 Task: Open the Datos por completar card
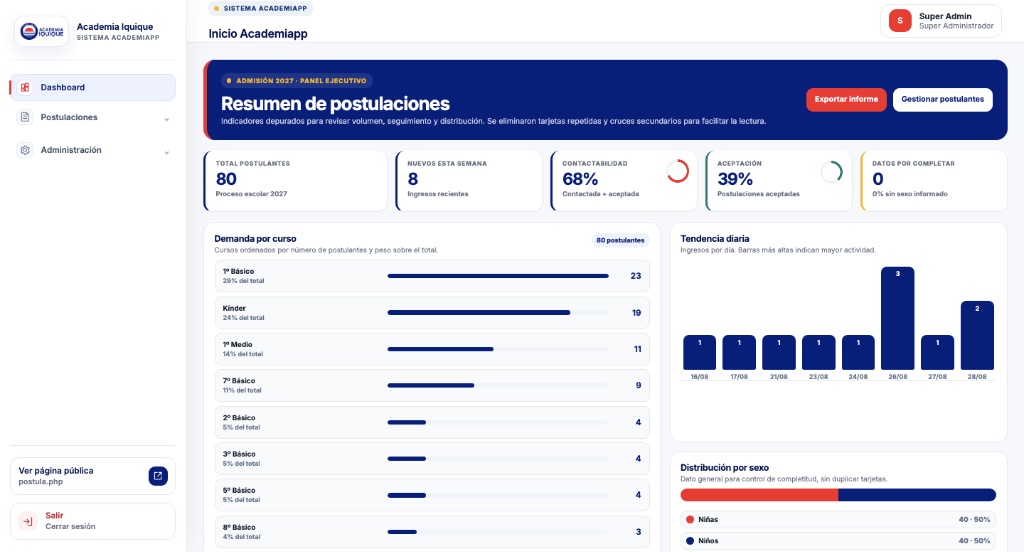click(x=933, y=181)
